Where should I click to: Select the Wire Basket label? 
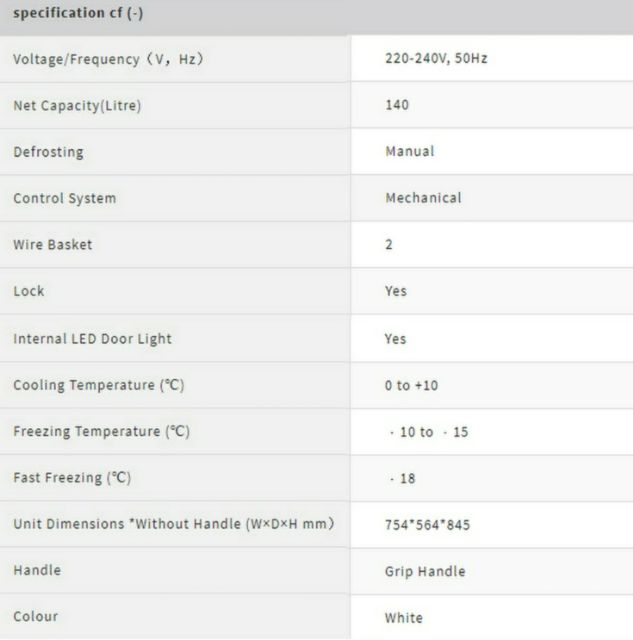click(53, 244)
